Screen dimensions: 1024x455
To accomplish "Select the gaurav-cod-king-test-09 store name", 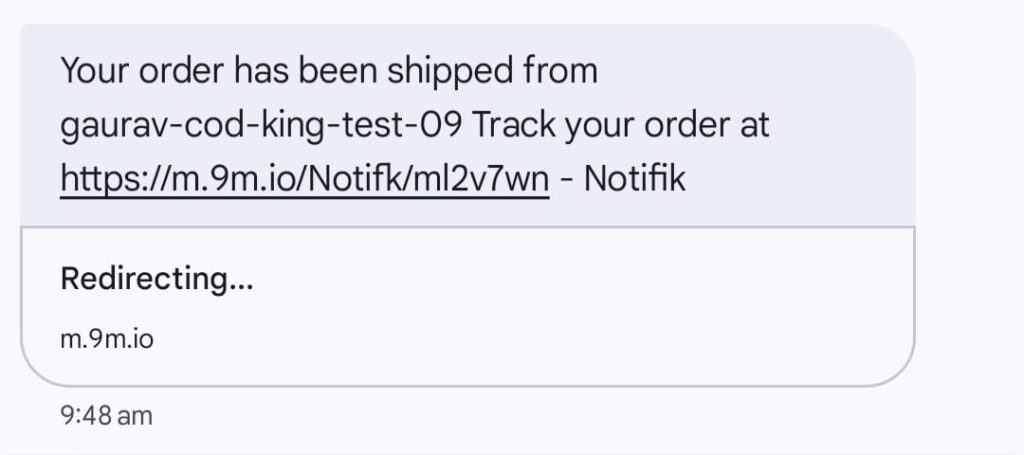I will coord(261,126).
